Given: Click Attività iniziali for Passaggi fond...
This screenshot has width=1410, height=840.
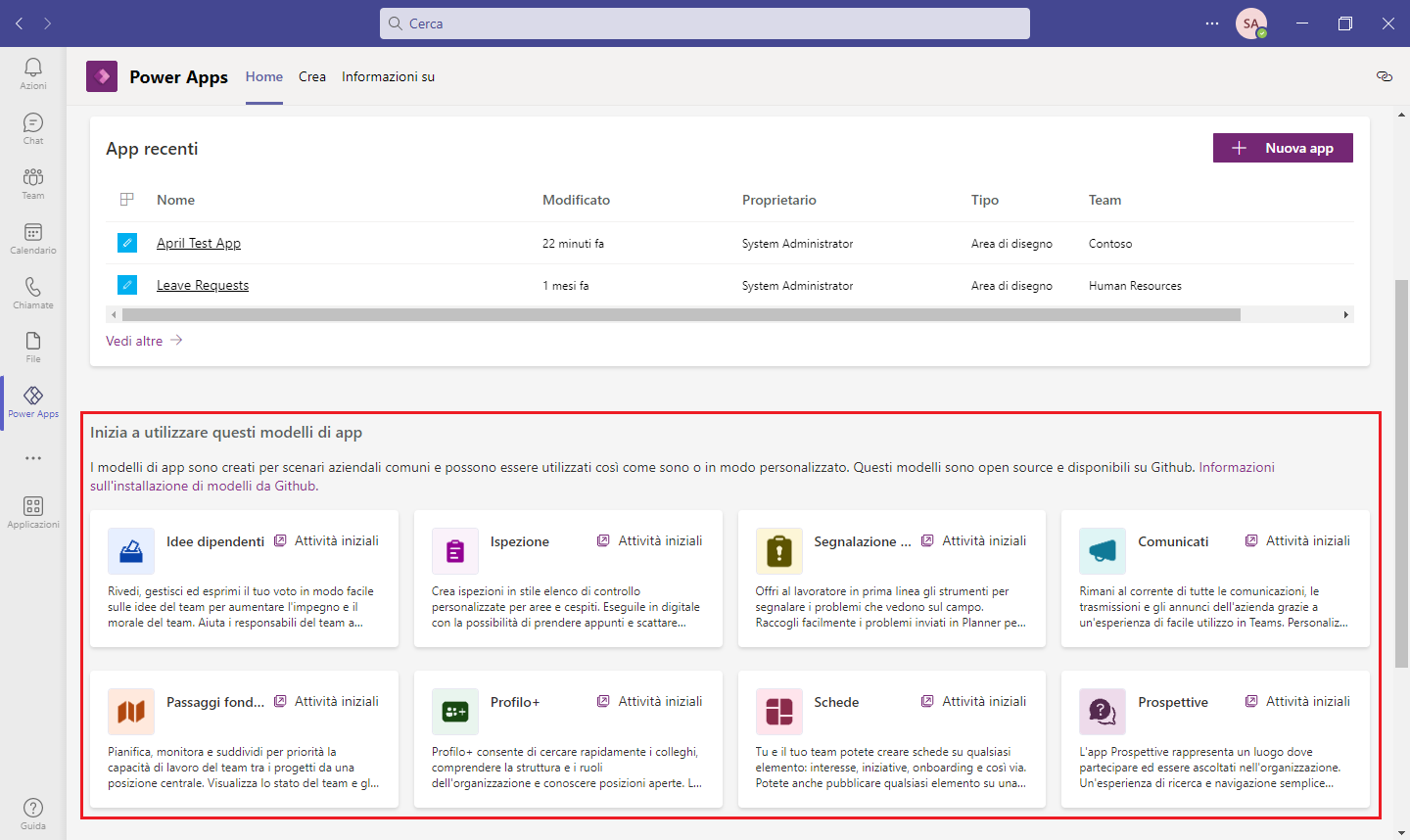Looking at the screenshot, I should point(327,701).
